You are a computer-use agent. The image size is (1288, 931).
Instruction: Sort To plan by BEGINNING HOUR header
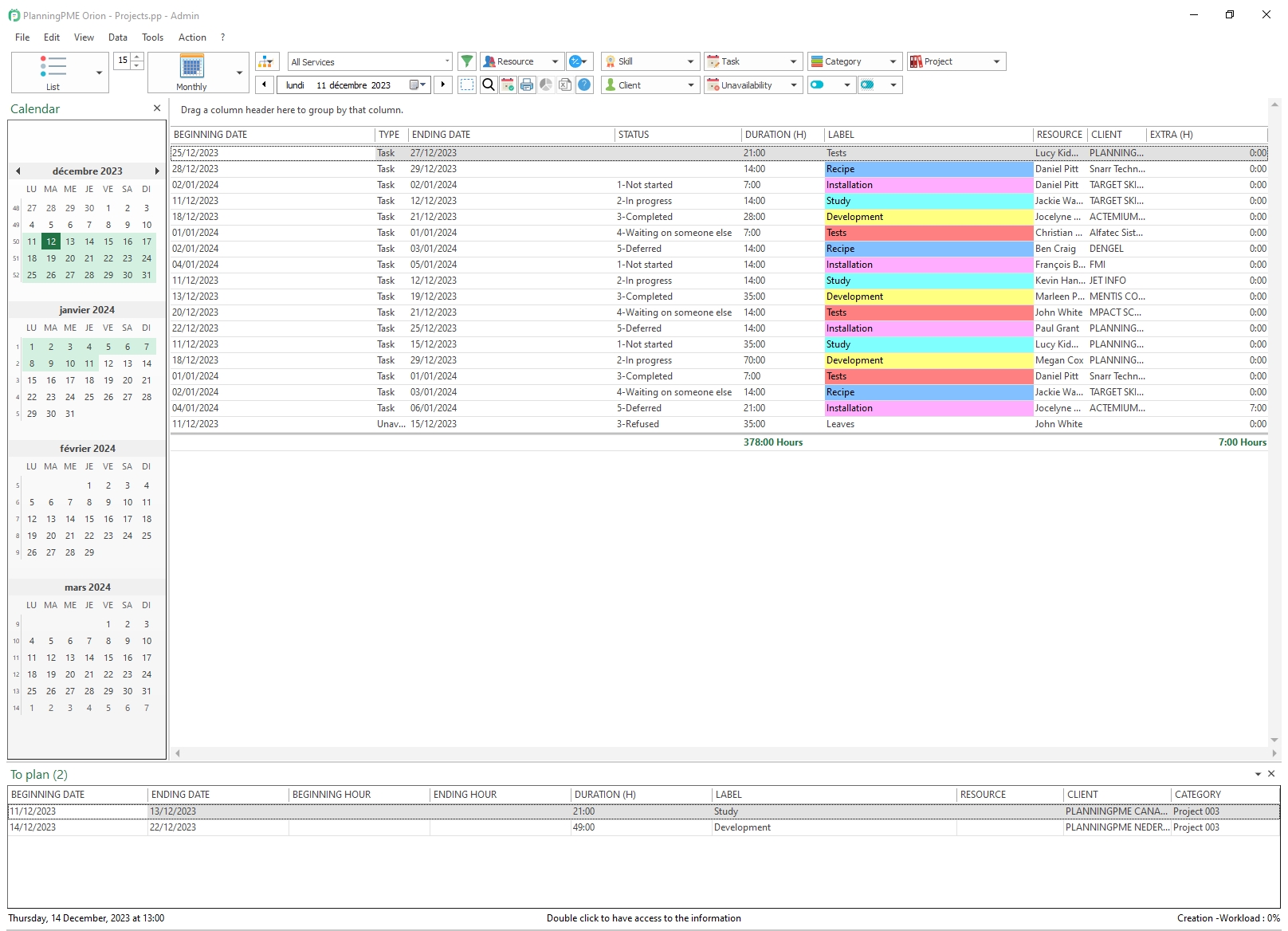pos(359,795)
